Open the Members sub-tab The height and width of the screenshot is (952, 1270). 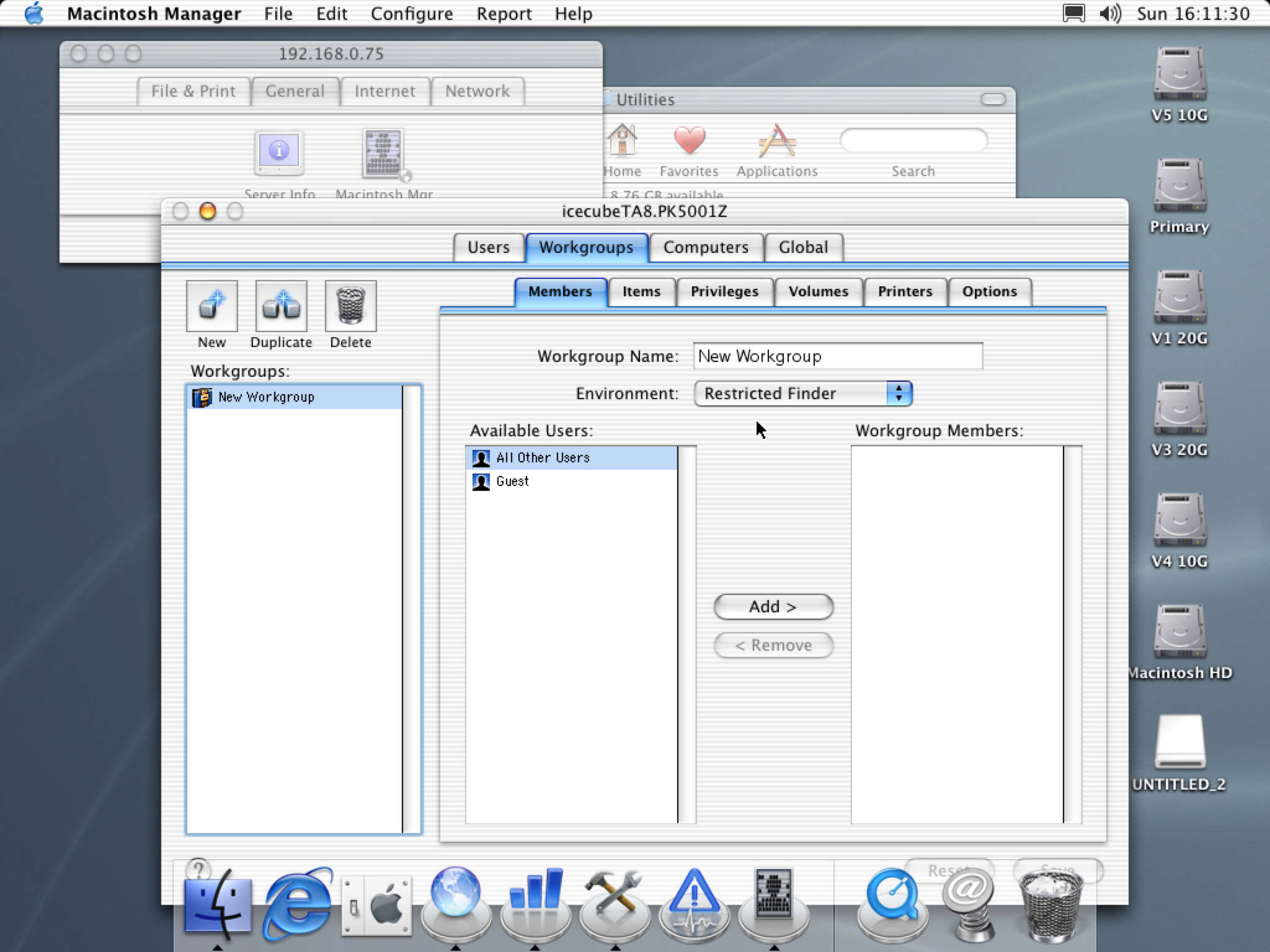(x=561, y=292)
